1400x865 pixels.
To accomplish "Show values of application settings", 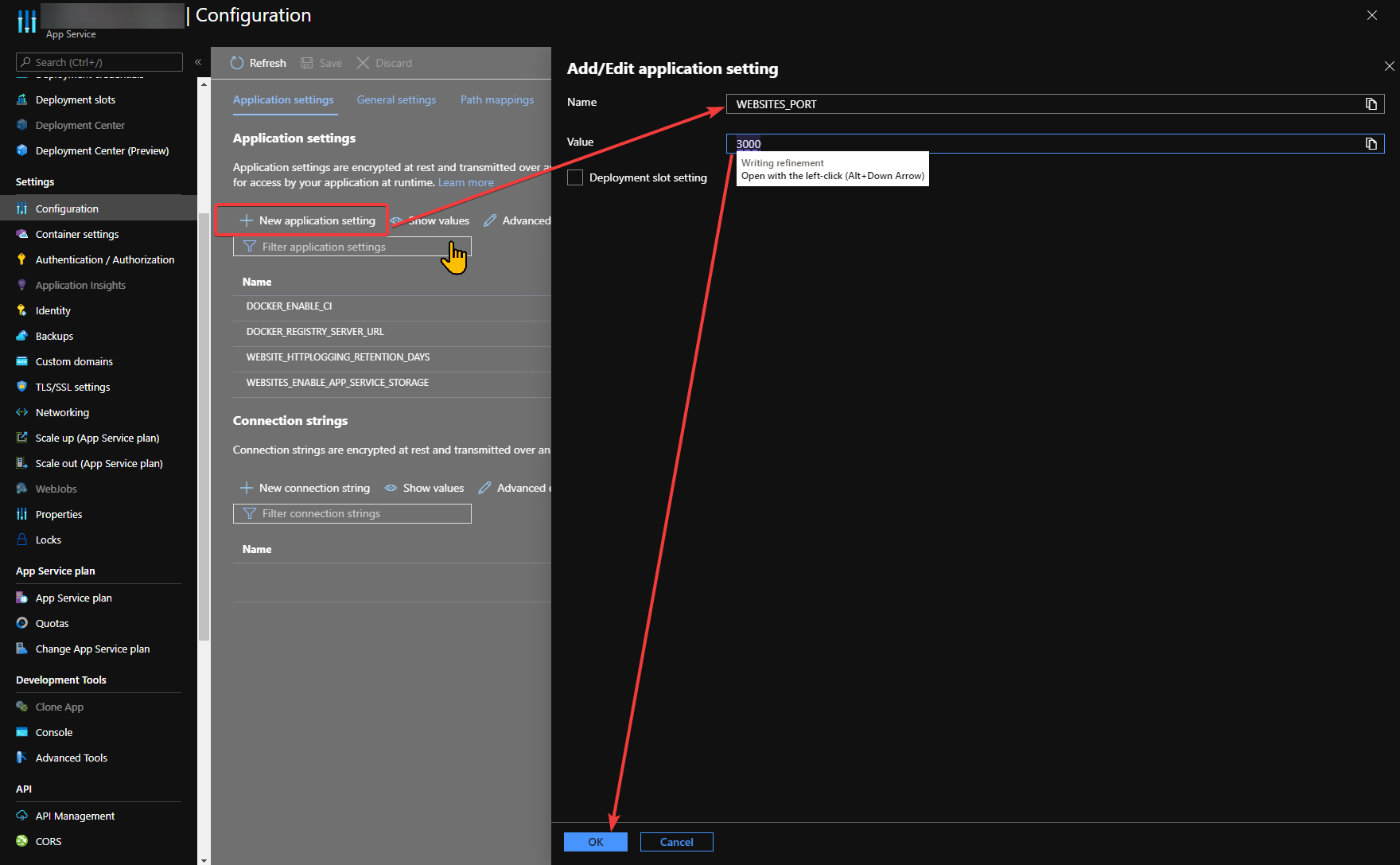I will [x=430, y=220].
